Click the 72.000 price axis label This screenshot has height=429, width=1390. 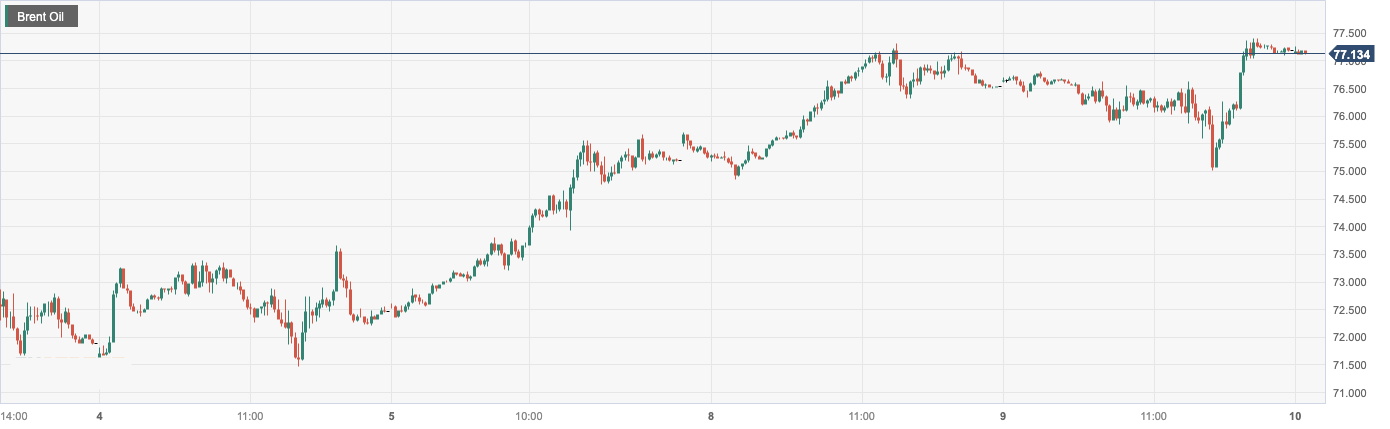point(1352,338)
